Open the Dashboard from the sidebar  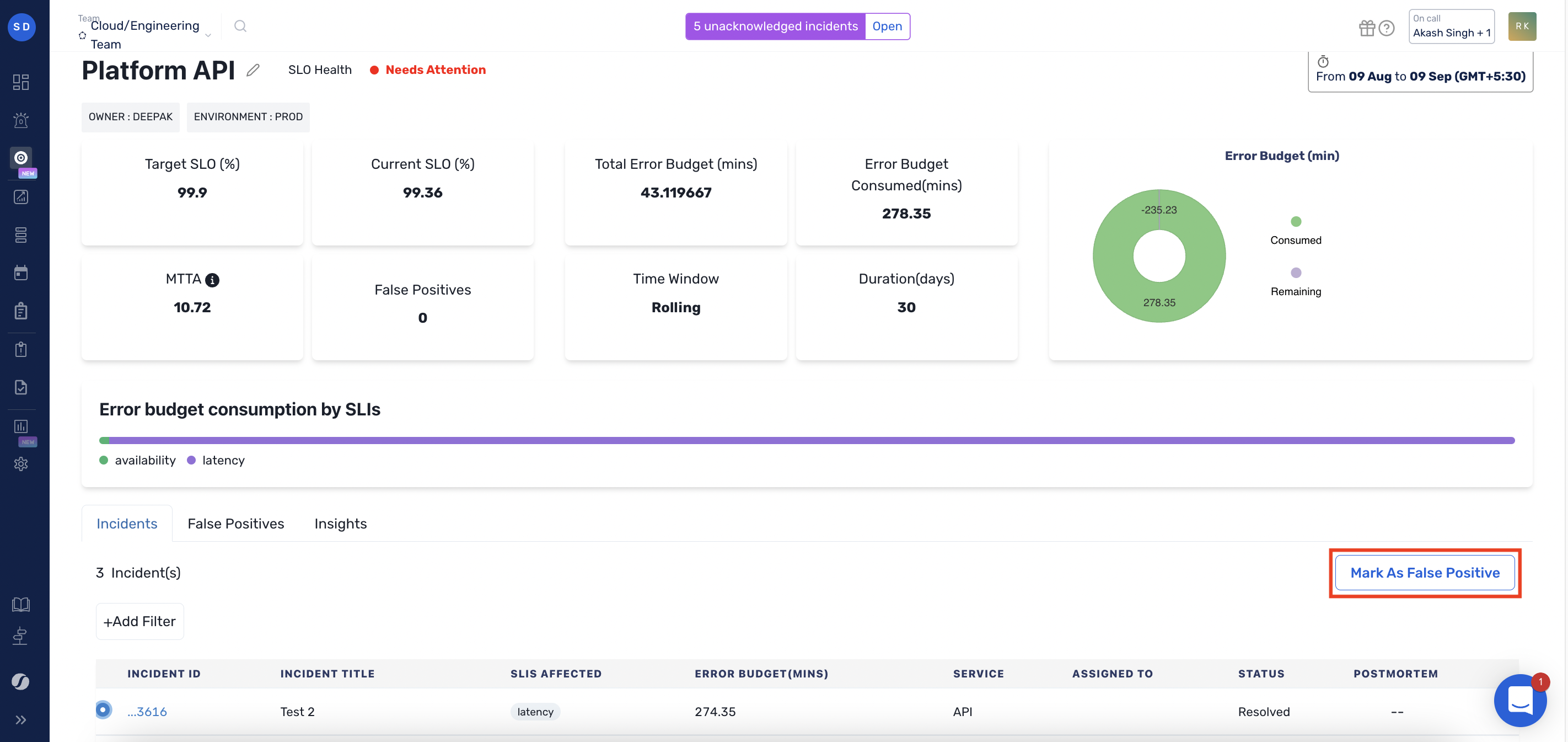pyautogui.click(x=22, y=81)
